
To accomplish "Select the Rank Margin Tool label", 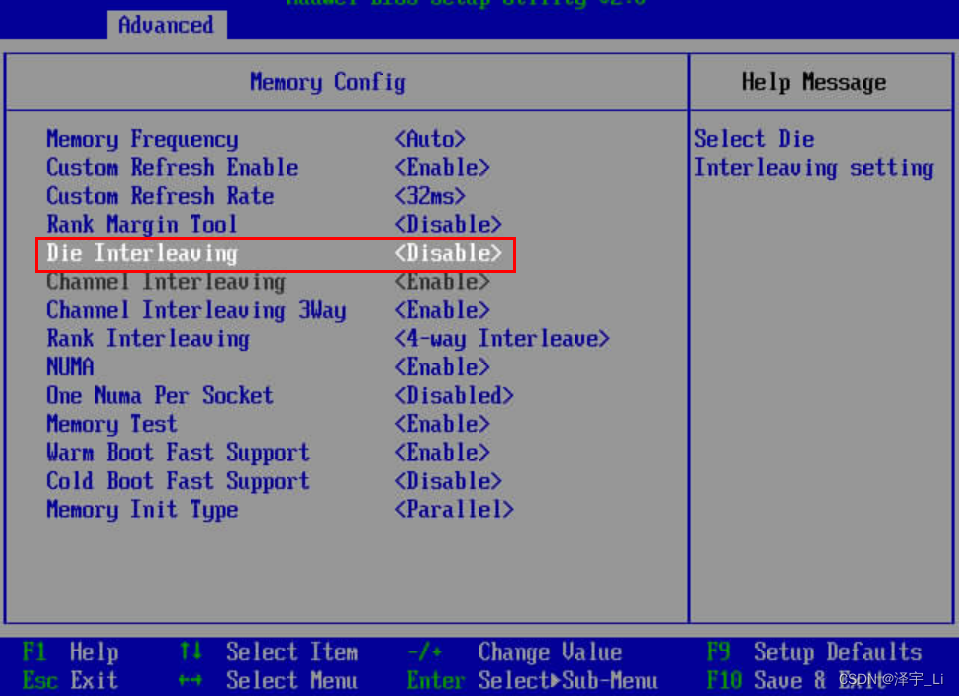I will [x=142, y=224].
